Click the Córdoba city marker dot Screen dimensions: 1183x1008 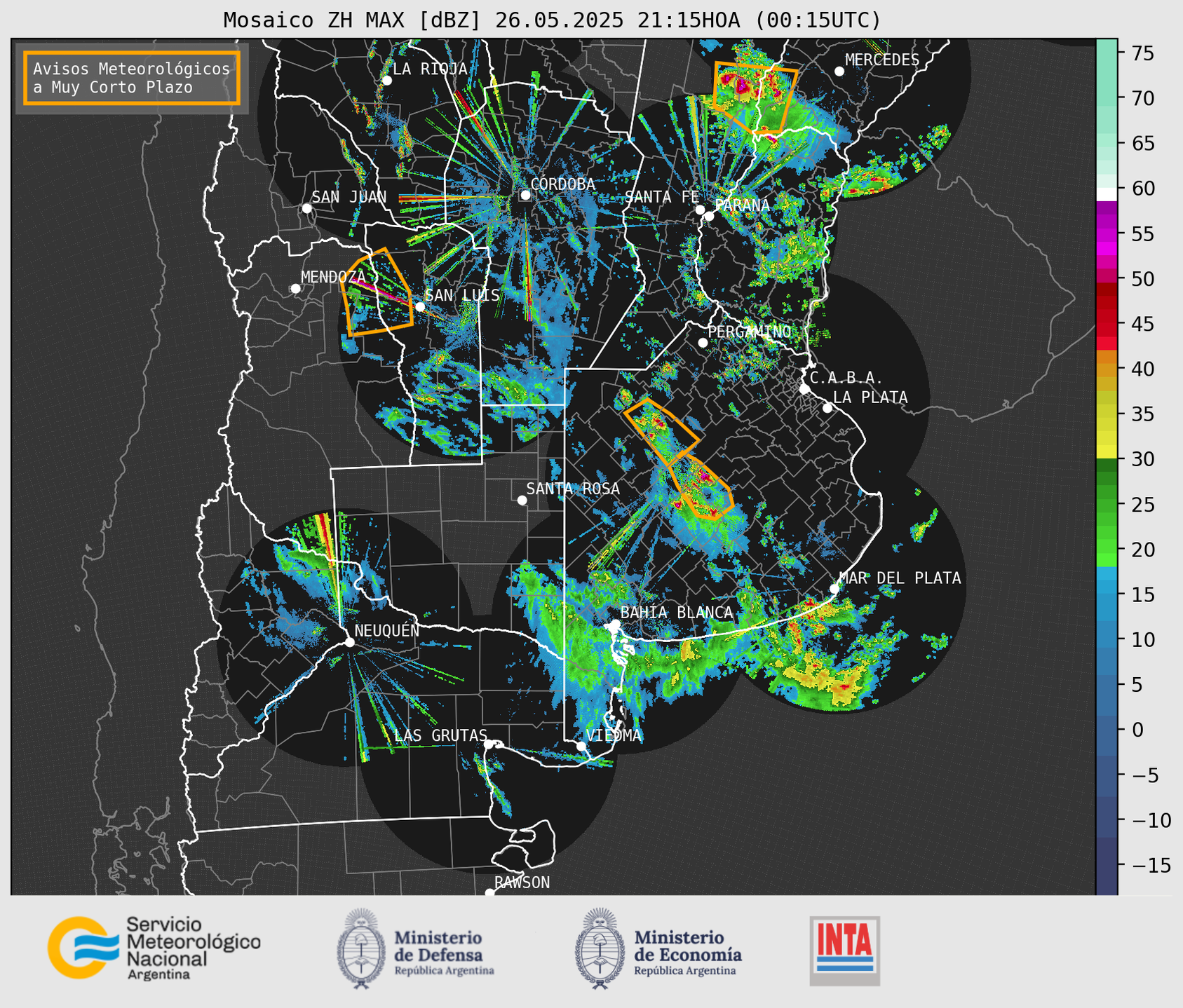[525, 195]
